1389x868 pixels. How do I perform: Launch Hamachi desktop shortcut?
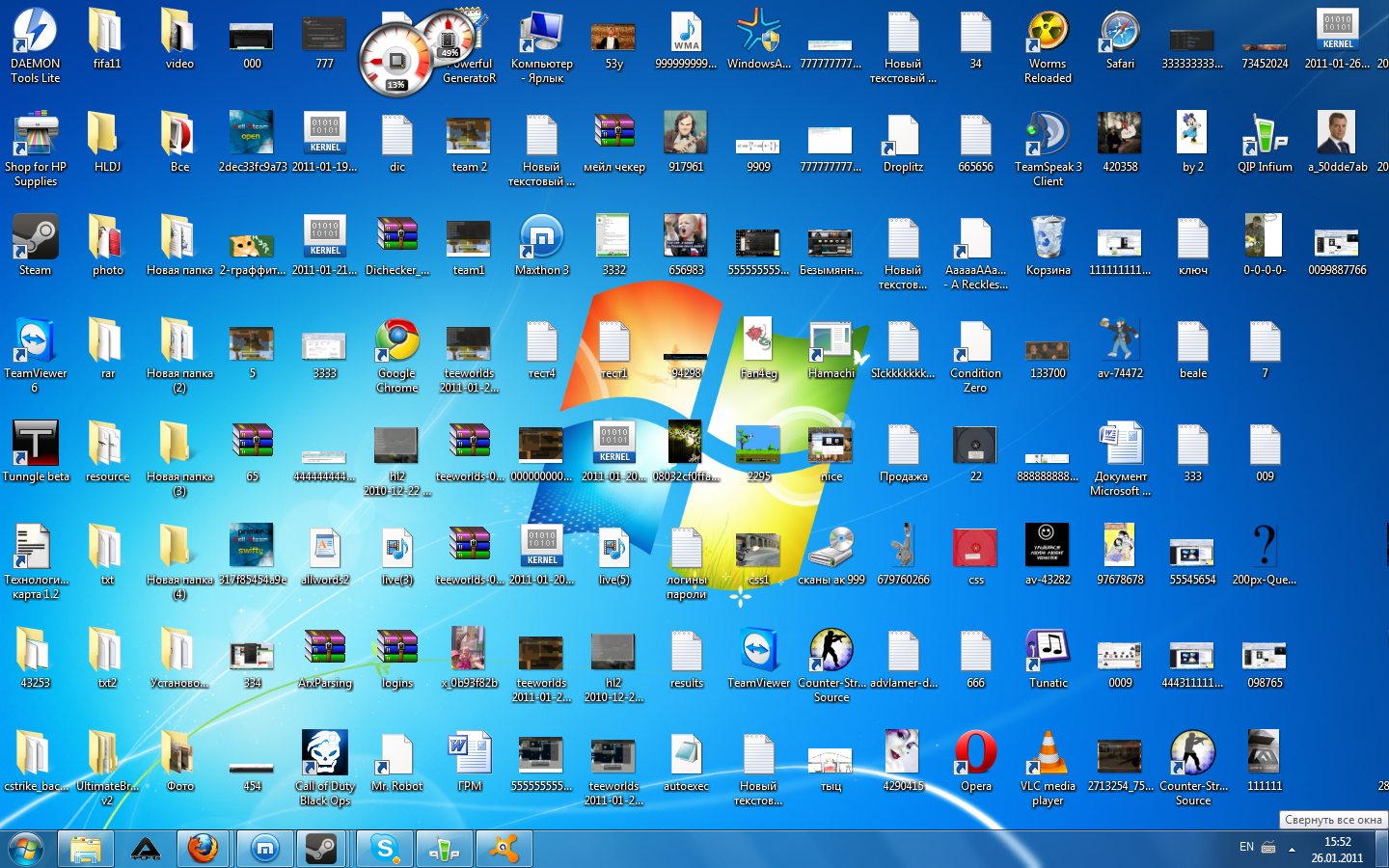(831, 348)
